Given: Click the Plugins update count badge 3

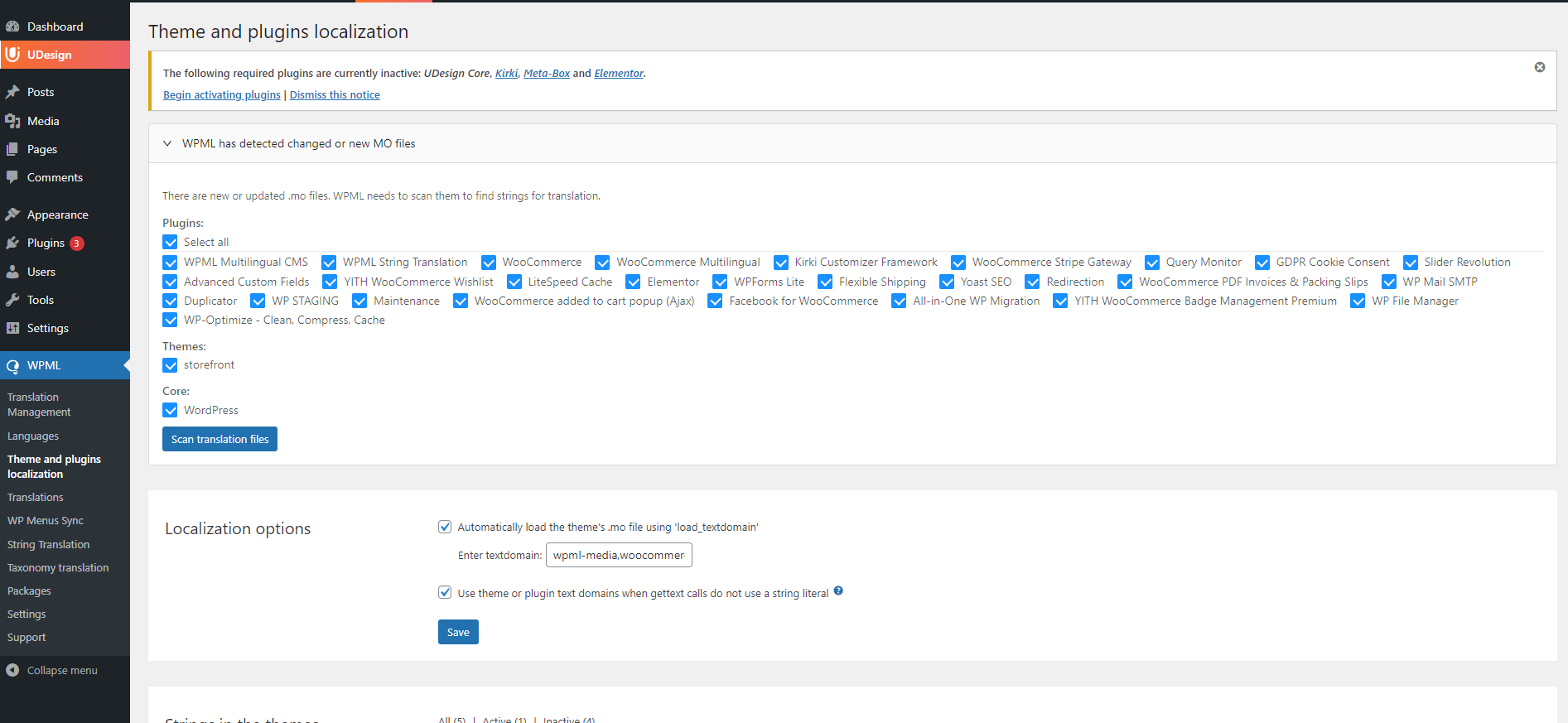Looking at the screenshot, I should pyautogui.click(x=77, y=243).
